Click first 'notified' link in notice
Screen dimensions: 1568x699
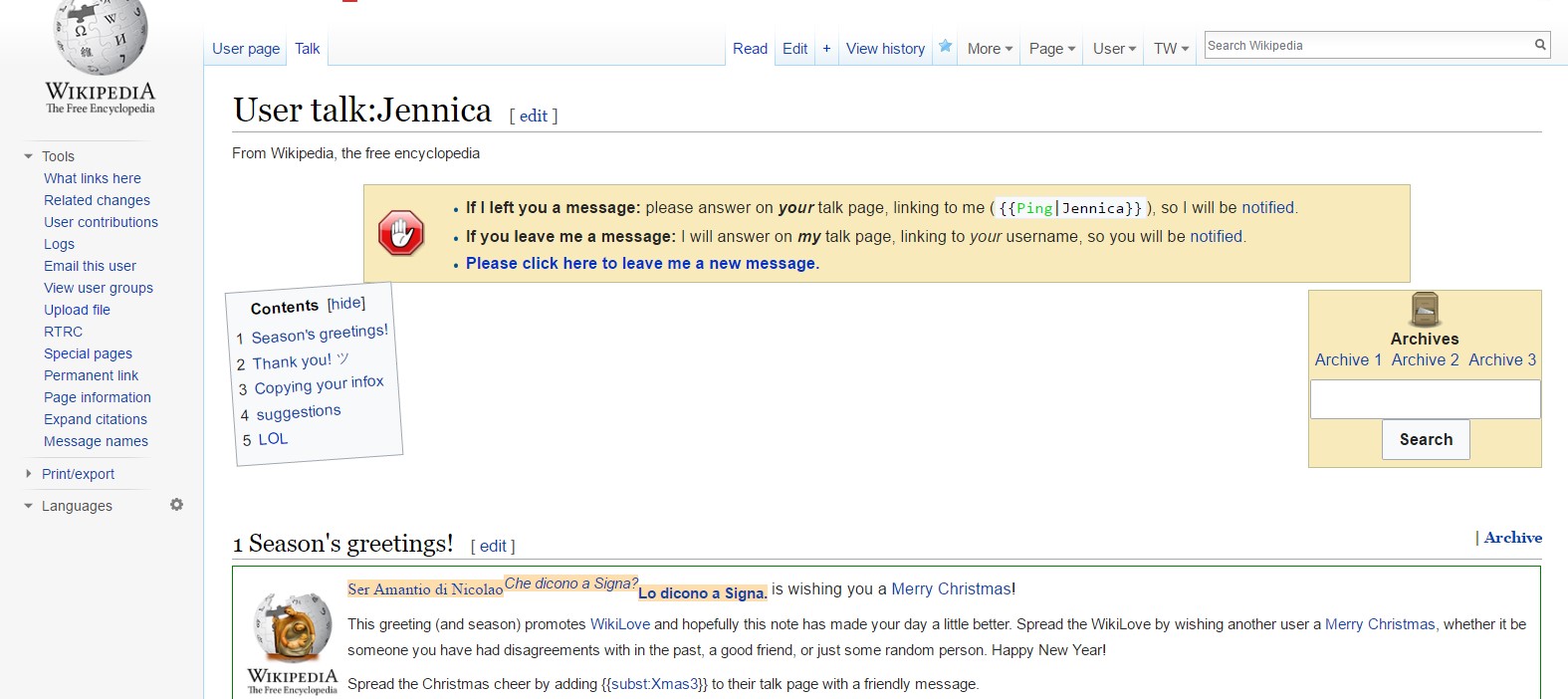click(1267, 207)
